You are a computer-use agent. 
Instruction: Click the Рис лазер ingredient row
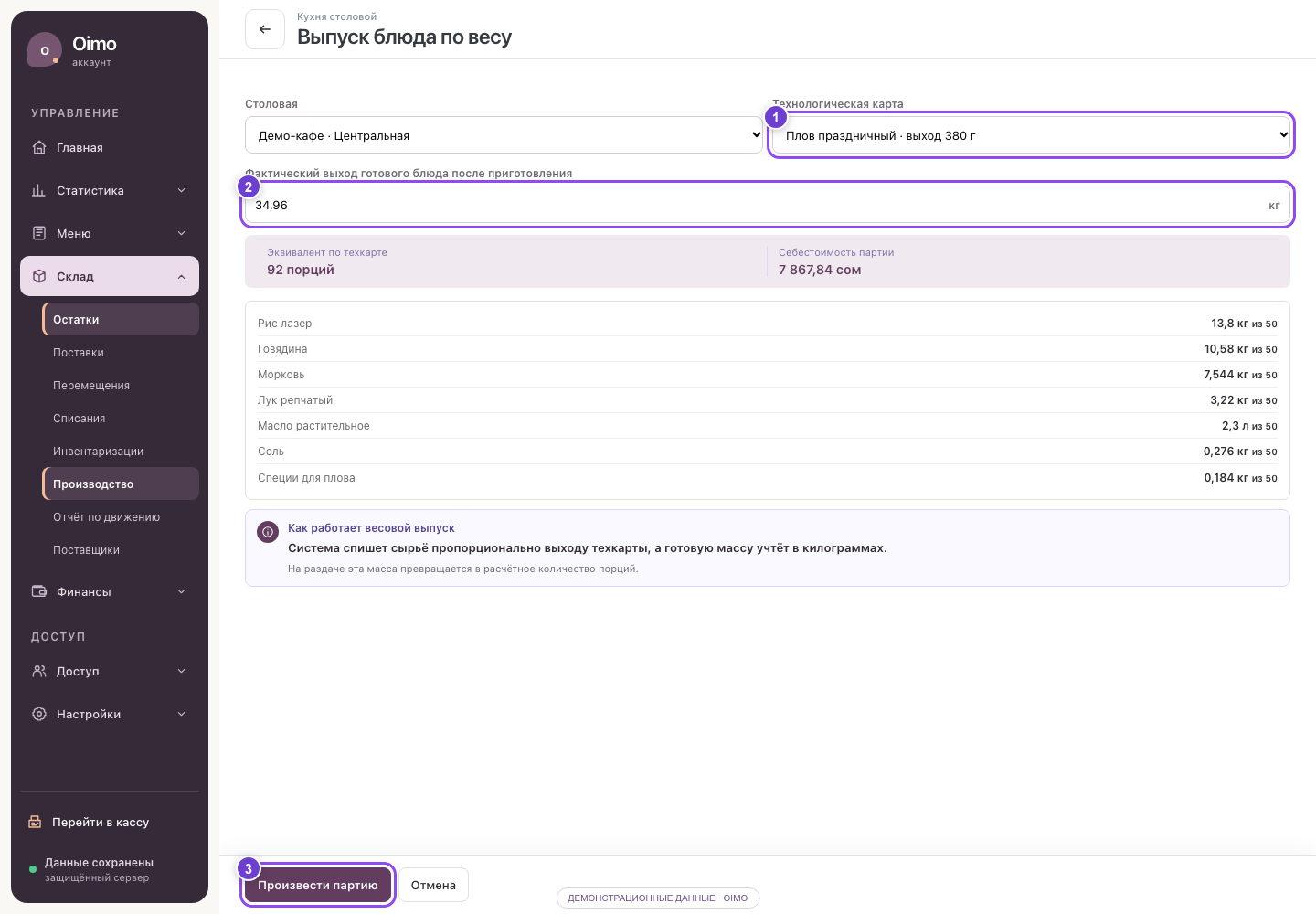pyautogui.click(x=768, y=324)
